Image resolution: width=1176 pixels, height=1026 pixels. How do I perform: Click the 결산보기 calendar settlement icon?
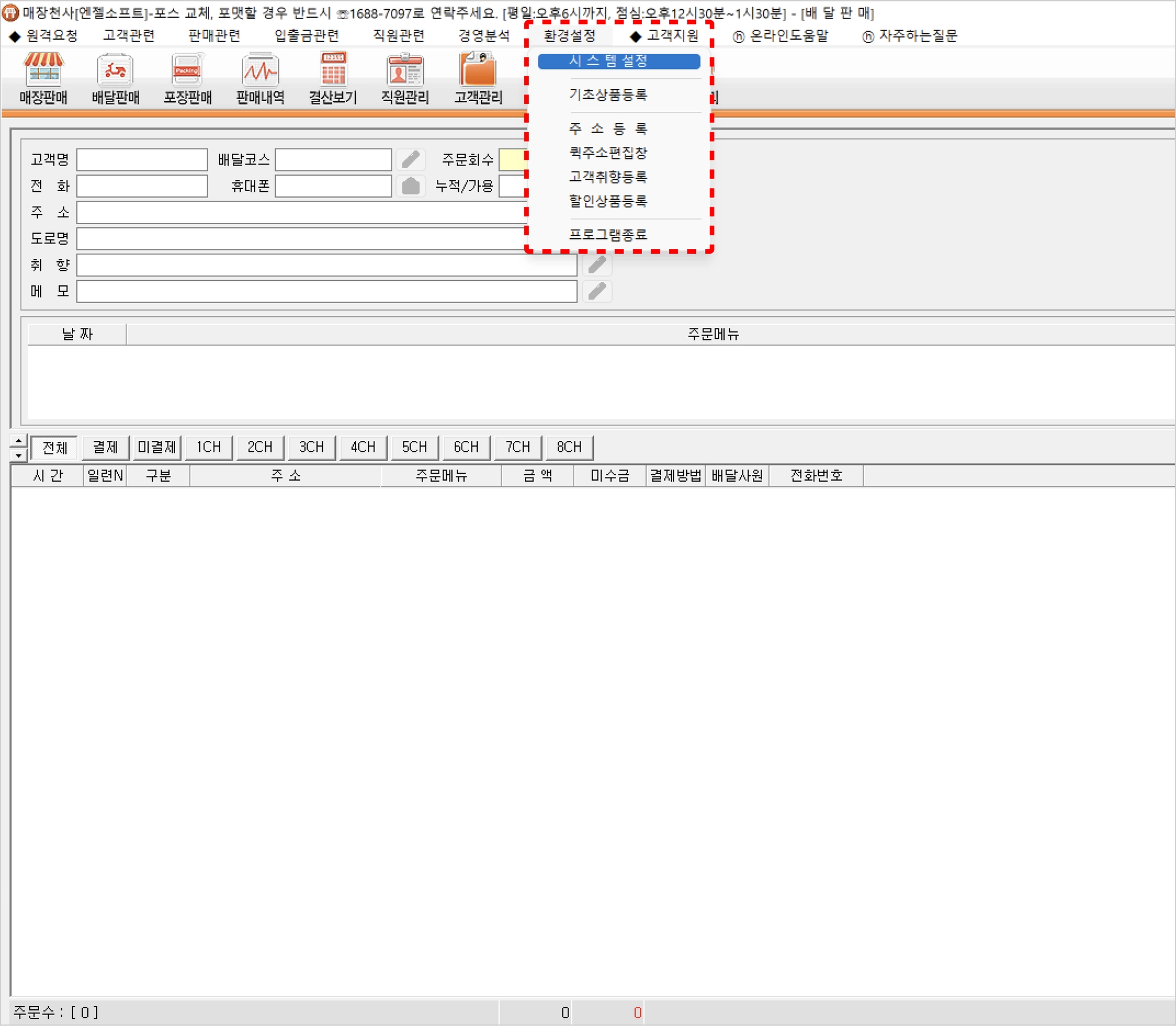tap(333, 70)
